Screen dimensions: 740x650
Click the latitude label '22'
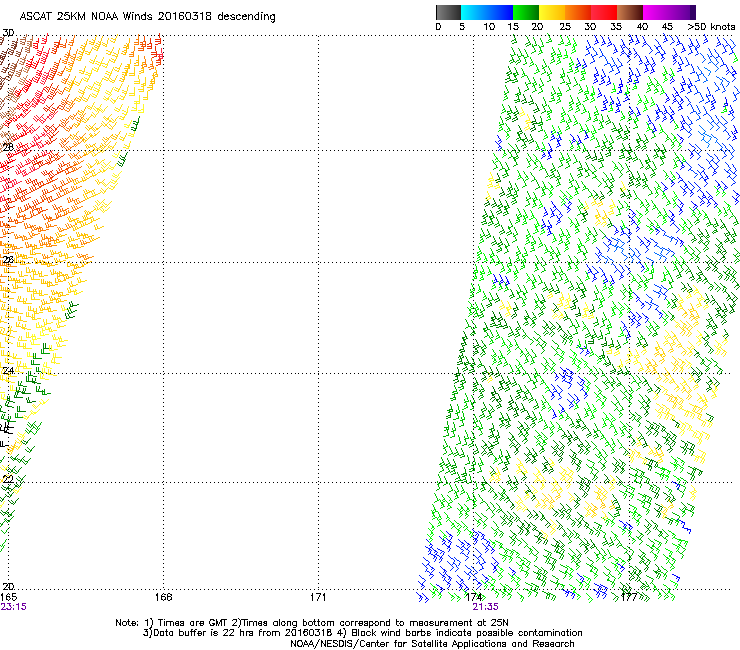(8, 479)
